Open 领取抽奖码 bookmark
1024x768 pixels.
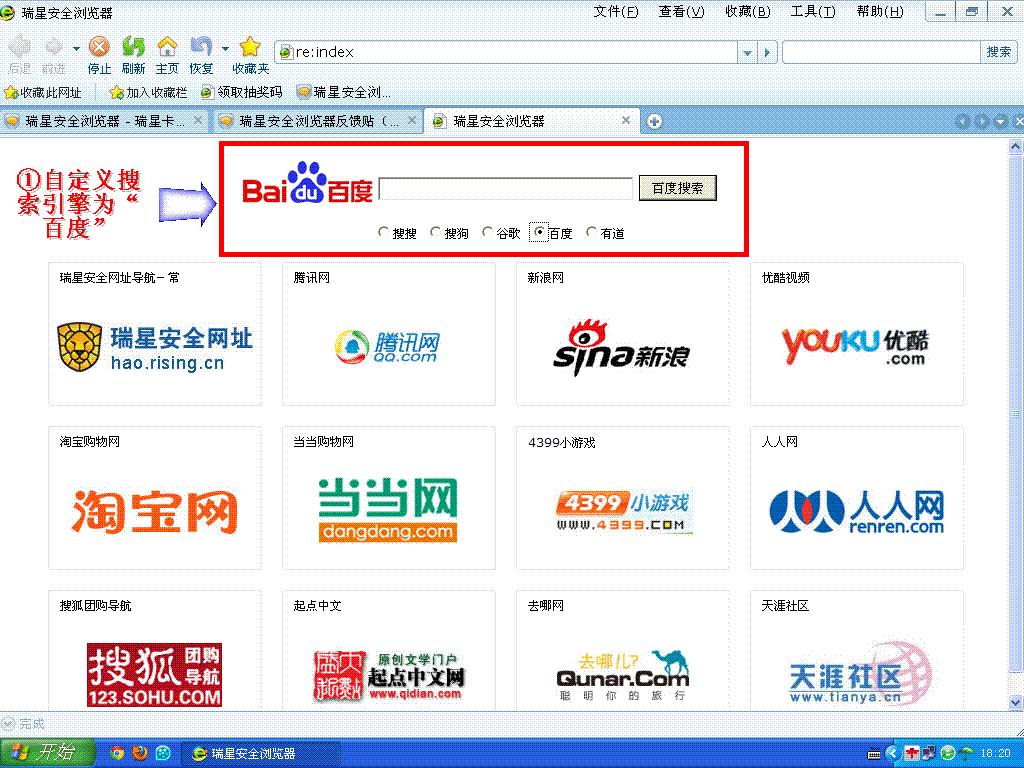tap(242, 93)
